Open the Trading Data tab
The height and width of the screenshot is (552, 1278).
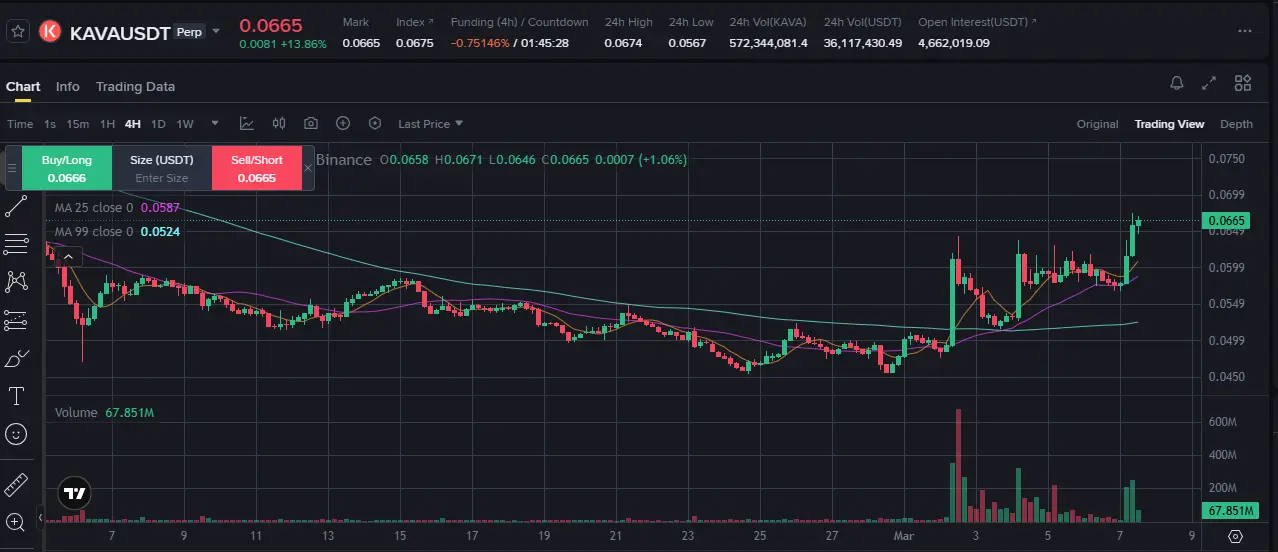(x=135, y=86)
